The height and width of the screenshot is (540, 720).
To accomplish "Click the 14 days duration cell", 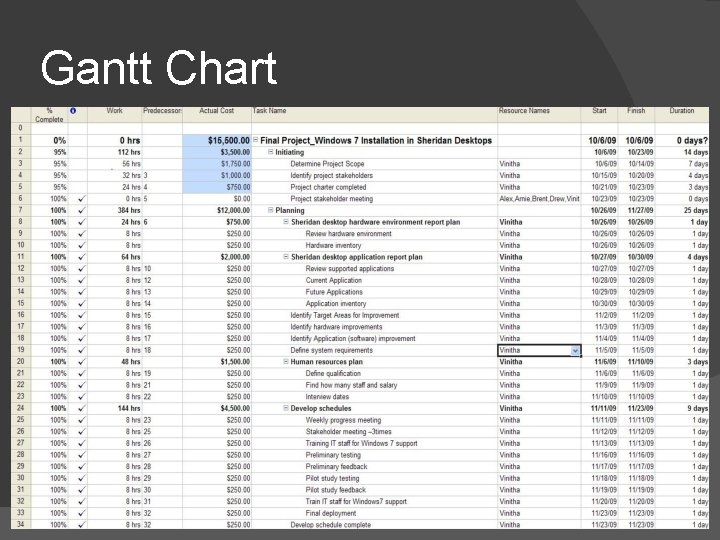I will point(681,152).
